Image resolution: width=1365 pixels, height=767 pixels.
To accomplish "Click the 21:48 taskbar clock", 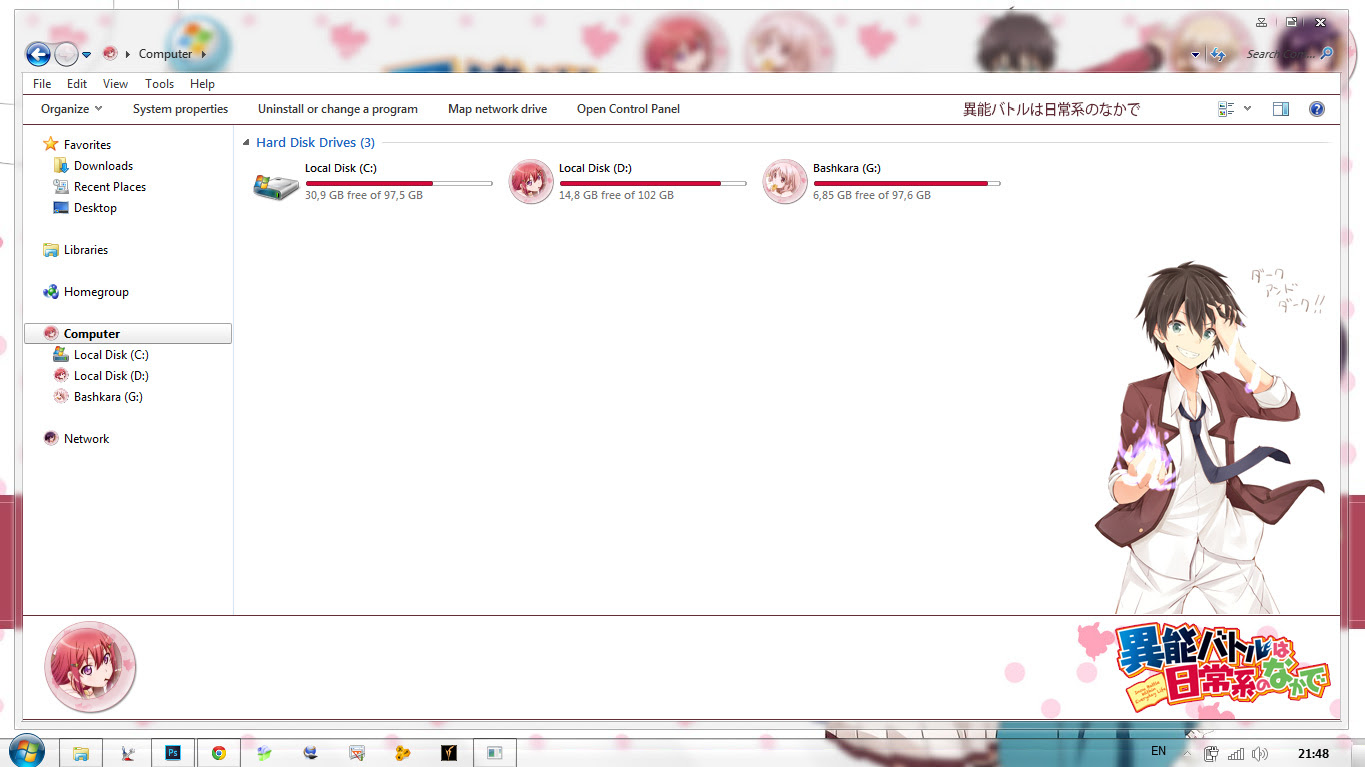I will click(x=1313, y=754).
